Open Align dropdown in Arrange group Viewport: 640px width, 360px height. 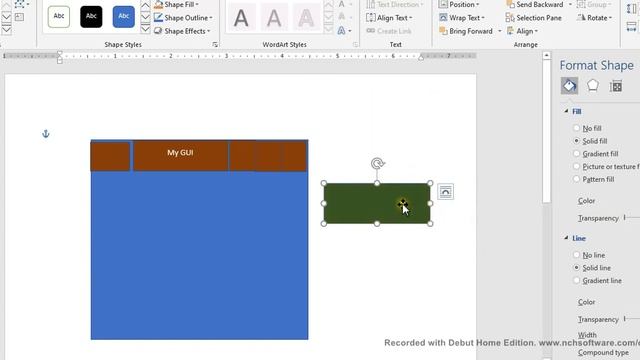tap(522, 31)
